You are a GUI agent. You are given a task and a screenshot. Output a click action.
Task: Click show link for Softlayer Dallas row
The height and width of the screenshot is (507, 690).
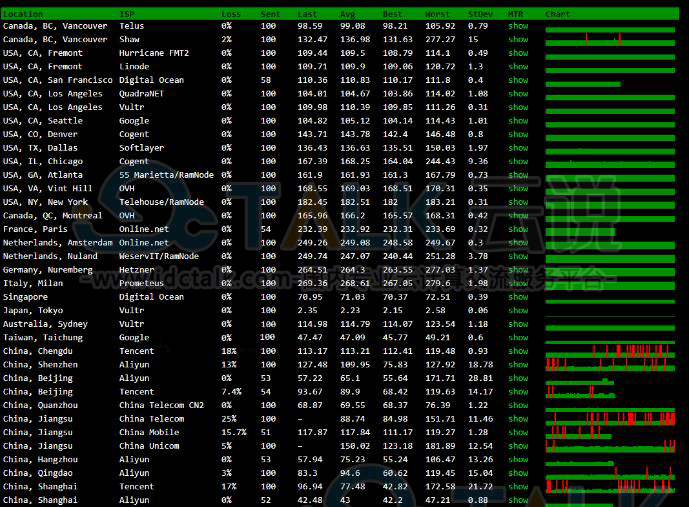(518, 148)
